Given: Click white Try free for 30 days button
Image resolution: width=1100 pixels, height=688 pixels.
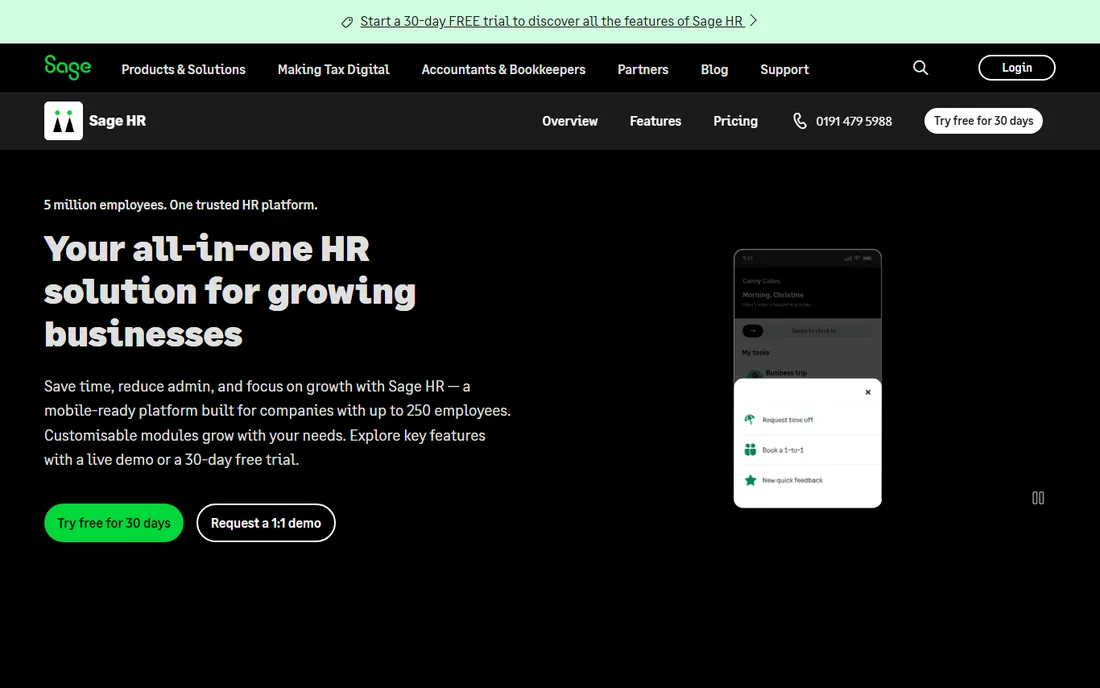Looking at the screenshot, I should pyautogui.click(x=983, y=121).
